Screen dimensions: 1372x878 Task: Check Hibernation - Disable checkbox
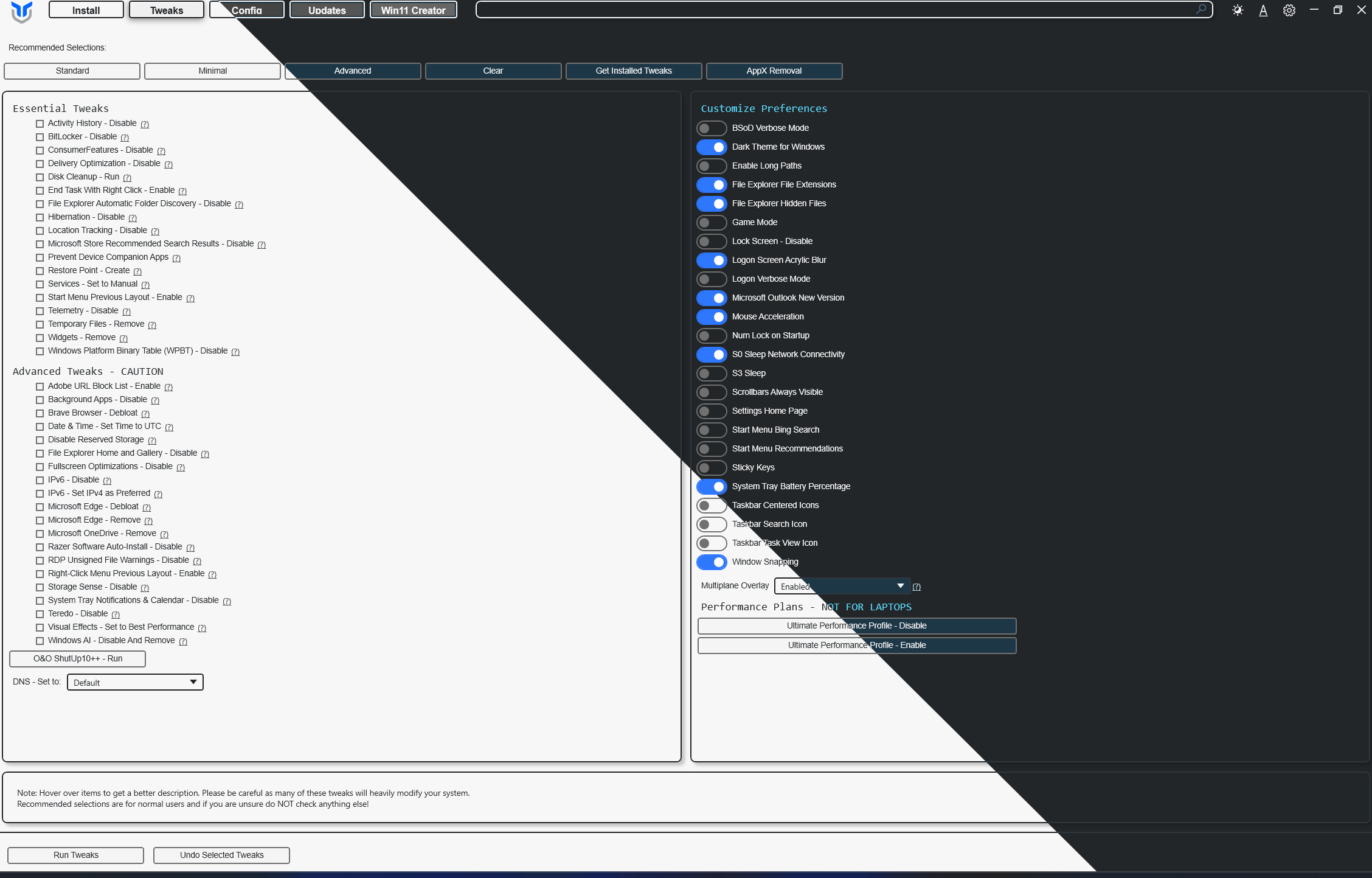point(40,218)
